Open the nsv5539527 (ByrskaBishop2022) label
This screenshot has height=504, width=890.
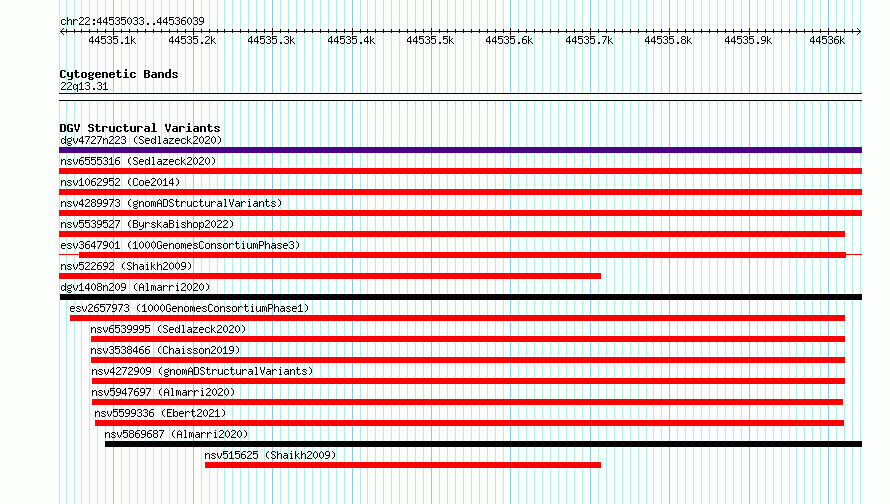point(147,224)
